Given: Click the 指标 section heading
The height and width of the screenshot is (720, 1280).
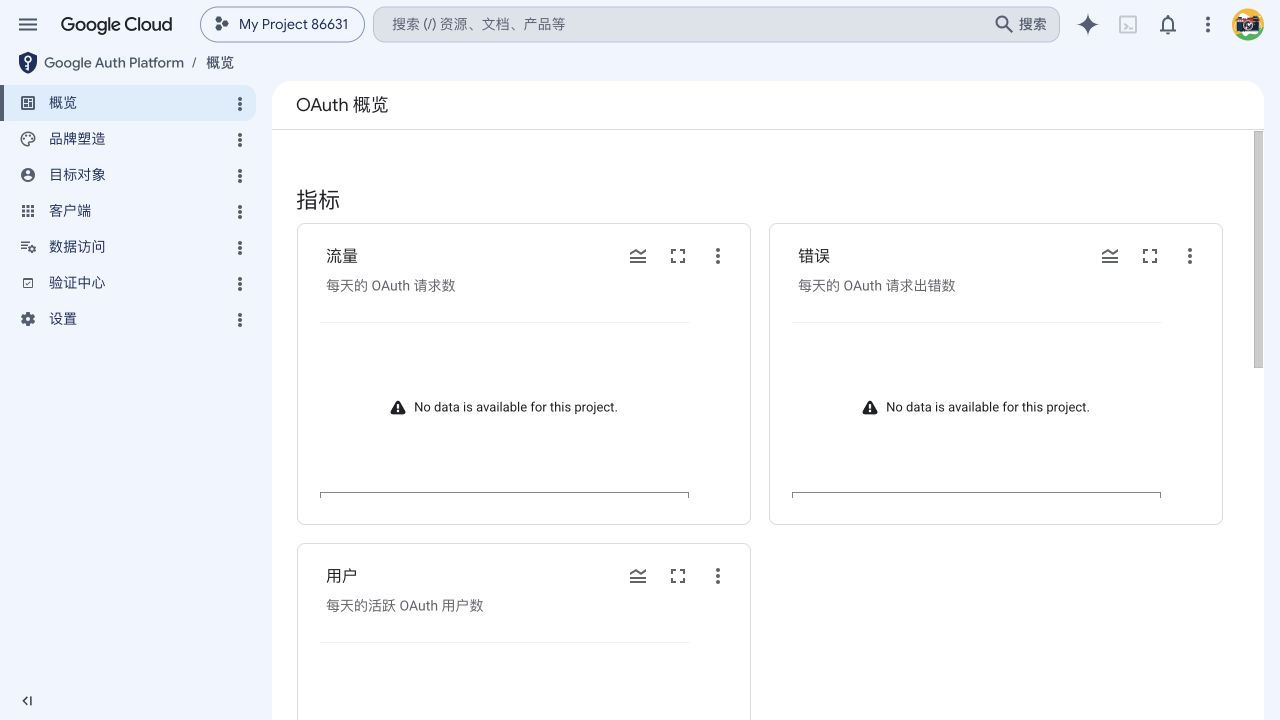Looking at the screenshot, I should (318, 200).
